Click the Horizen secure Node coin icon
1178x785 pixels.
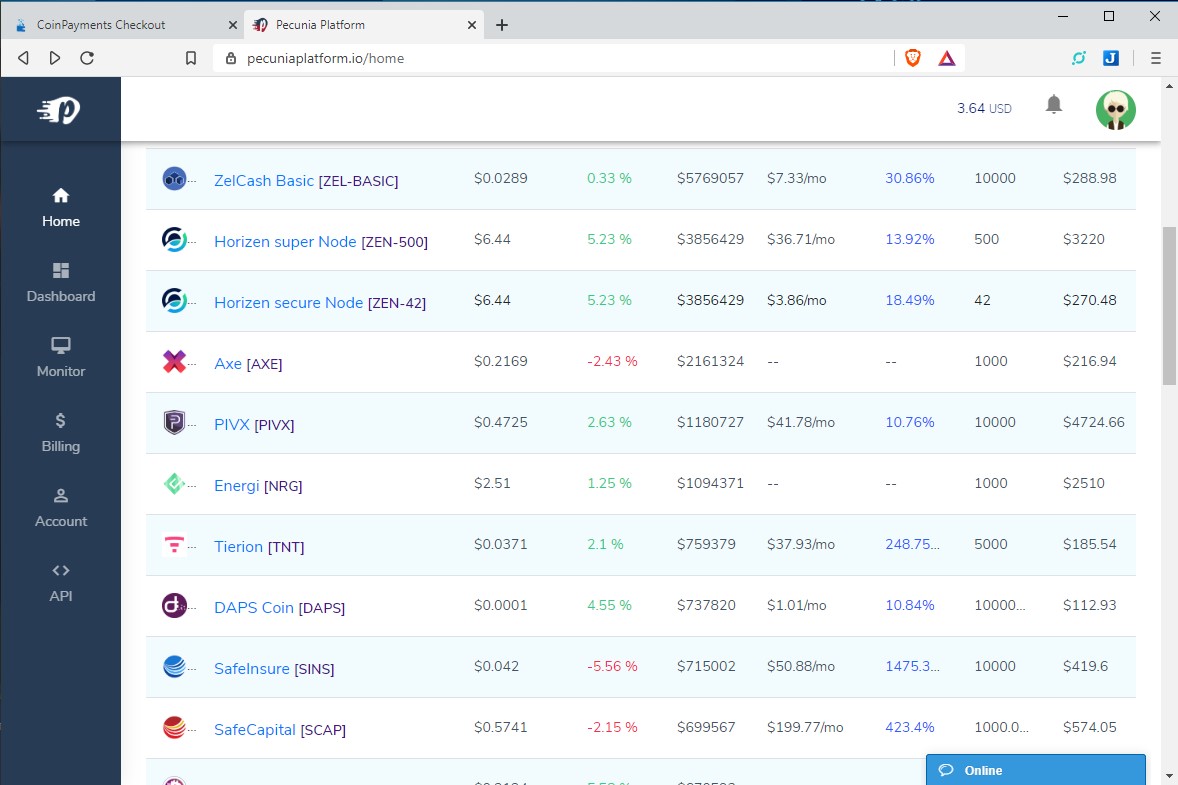[x=174, y=300]
